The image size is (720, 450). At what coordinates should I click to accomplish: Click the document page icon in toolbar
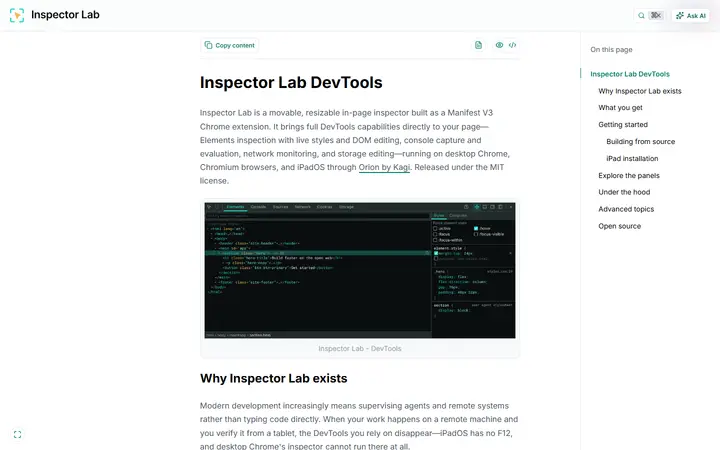[478, 45]
